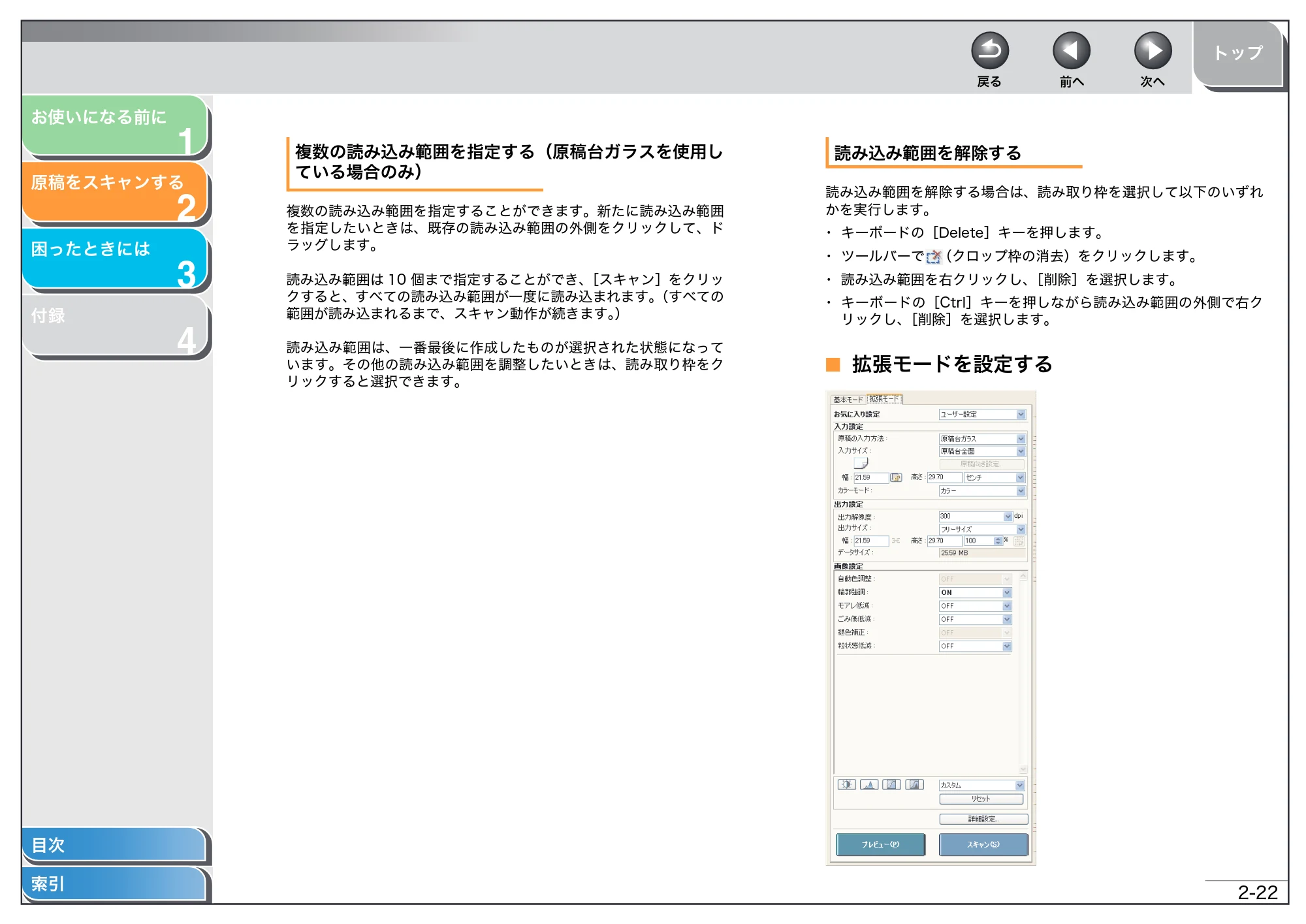Open the final review (fourth) tone icon
This screenshot has height=924, width=1306.
(x=914, y=784)
